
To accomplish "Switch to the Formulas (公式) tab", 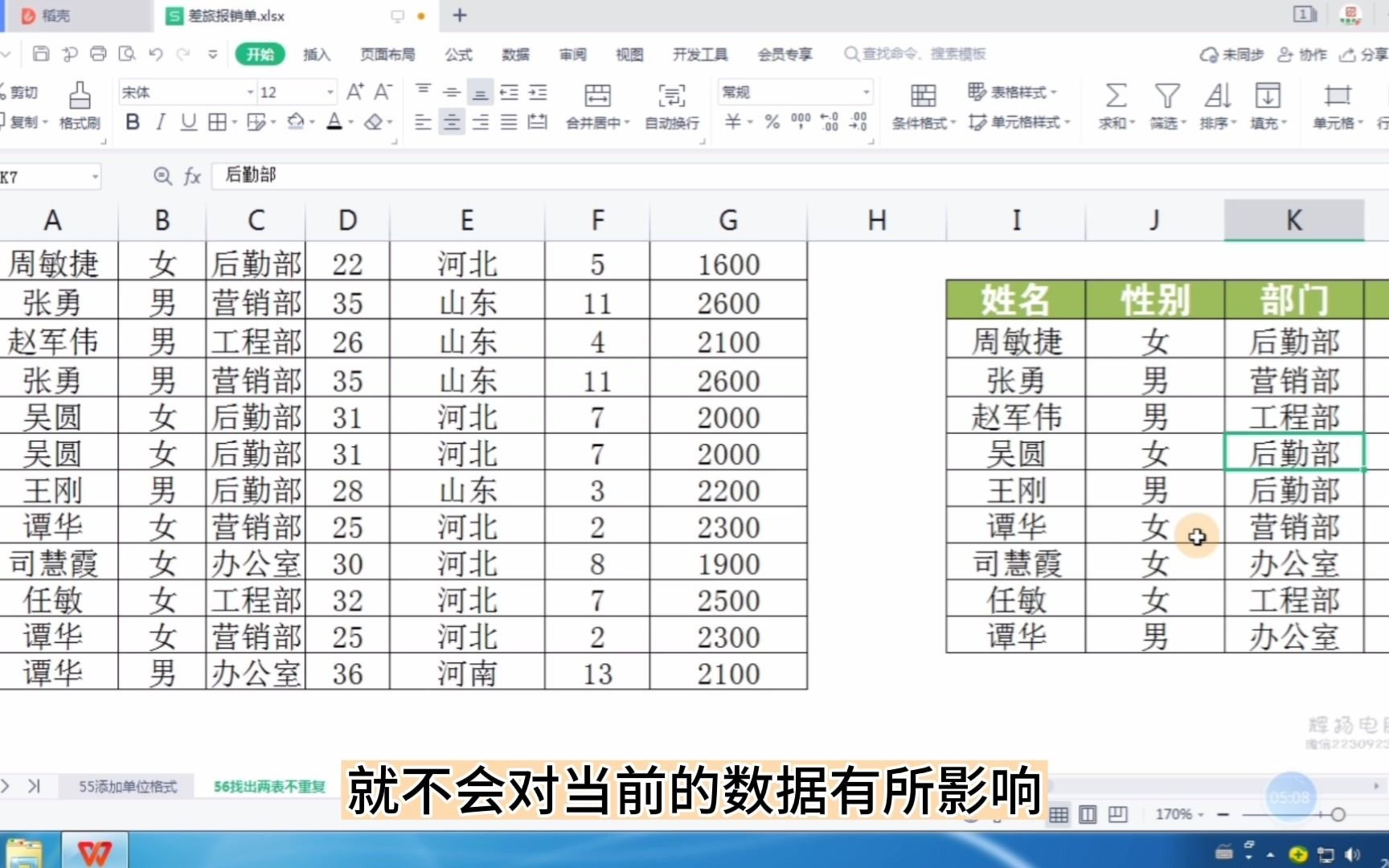I will pos(459,55).
